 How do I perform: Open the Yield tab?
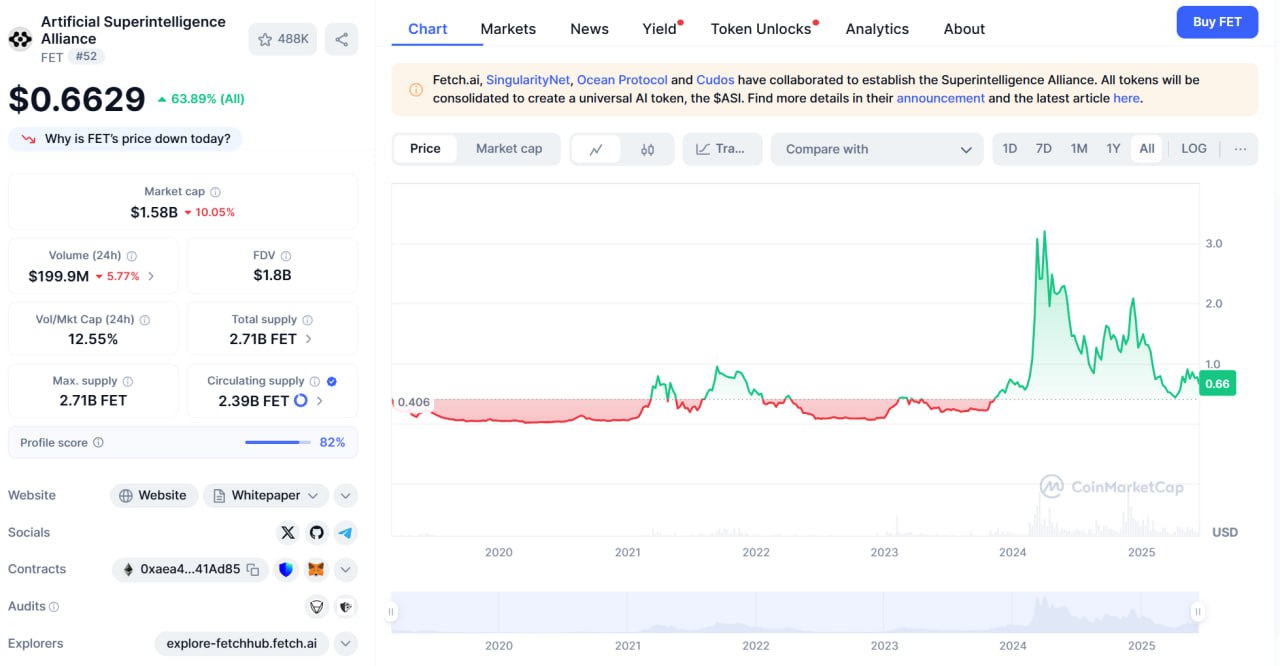tap(660, 29)
